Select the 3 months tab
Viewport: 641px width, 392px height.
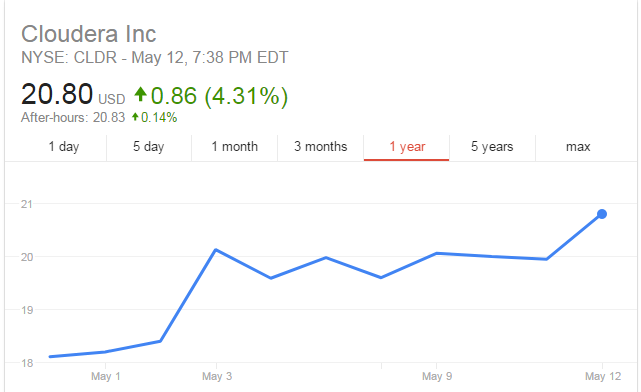(x=320, y=147)
